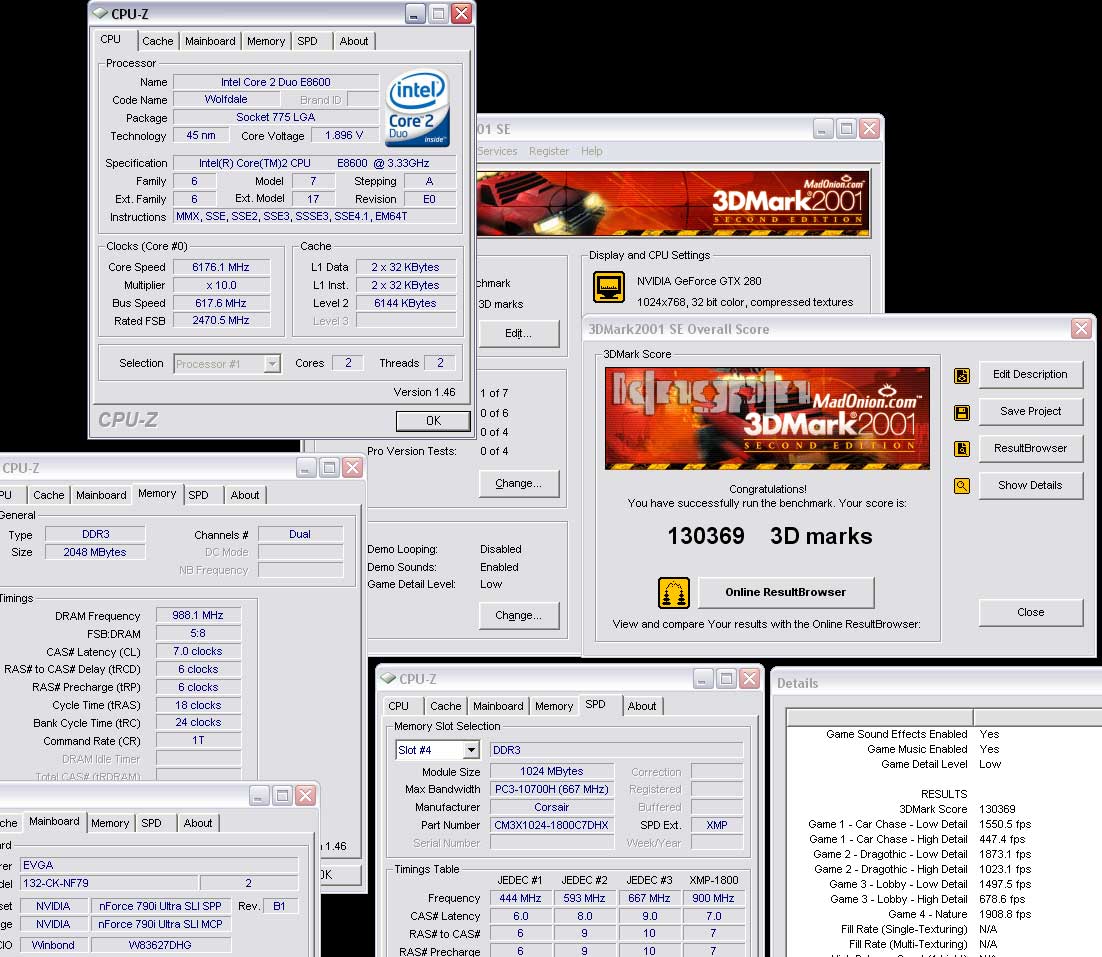Click the Part Number CM3X1024-1800C7DHX field

[x=552, y=825]
